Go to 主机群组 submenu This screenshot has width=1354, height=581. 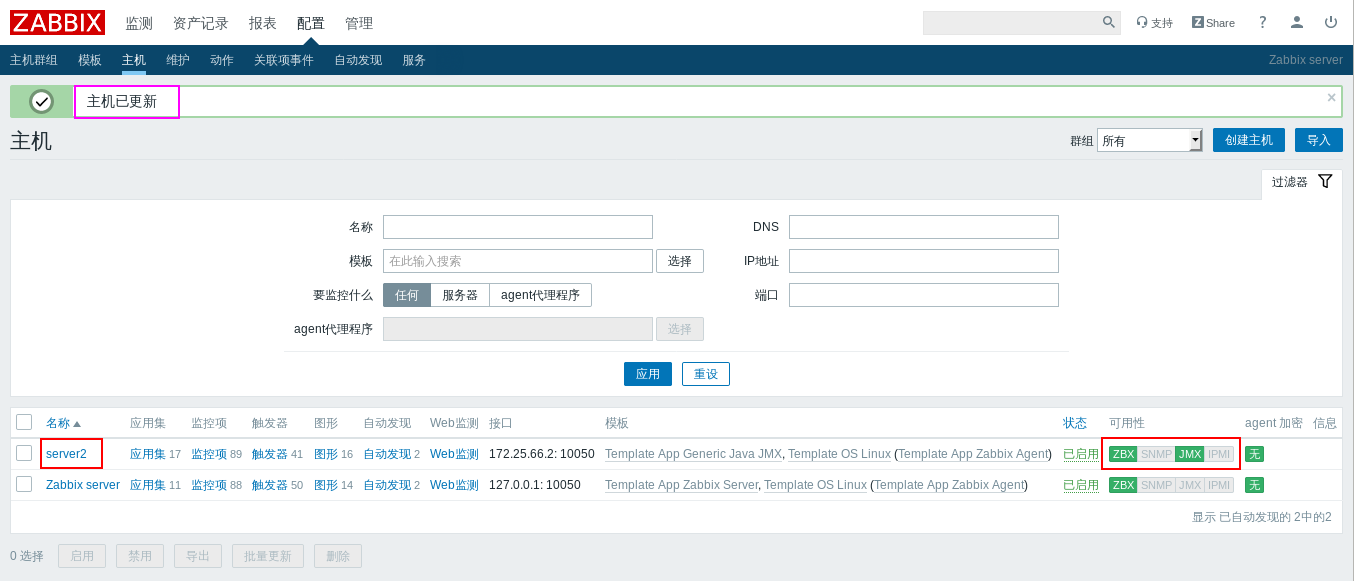34,60
